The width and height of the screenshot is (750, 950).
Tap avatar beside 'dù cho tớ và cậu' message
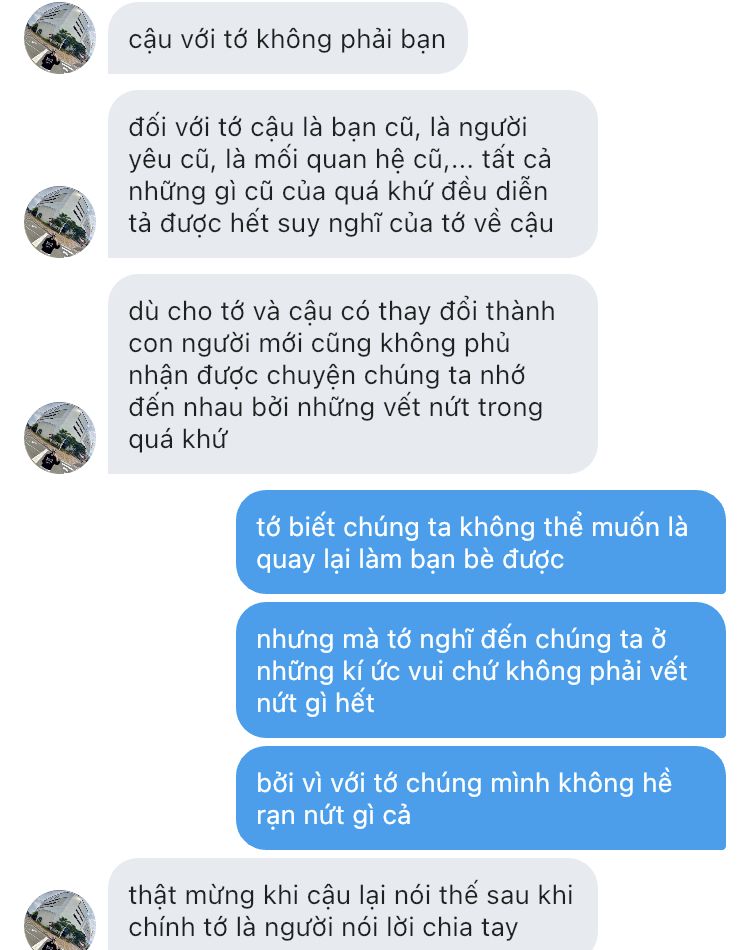pos(59,437)
